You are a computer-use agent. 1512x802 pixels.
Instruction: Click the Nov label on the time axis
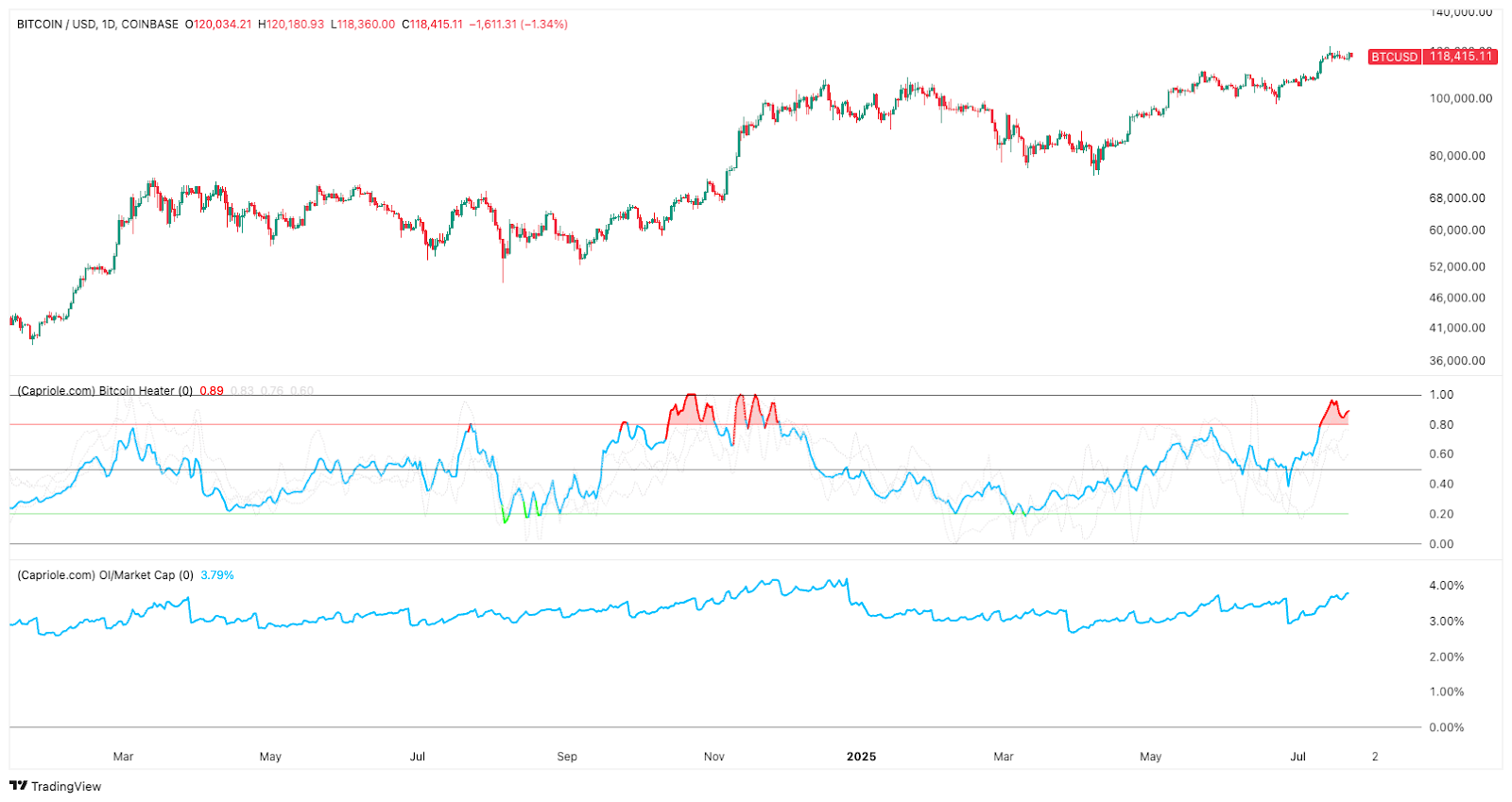click(x=714, y=757)
